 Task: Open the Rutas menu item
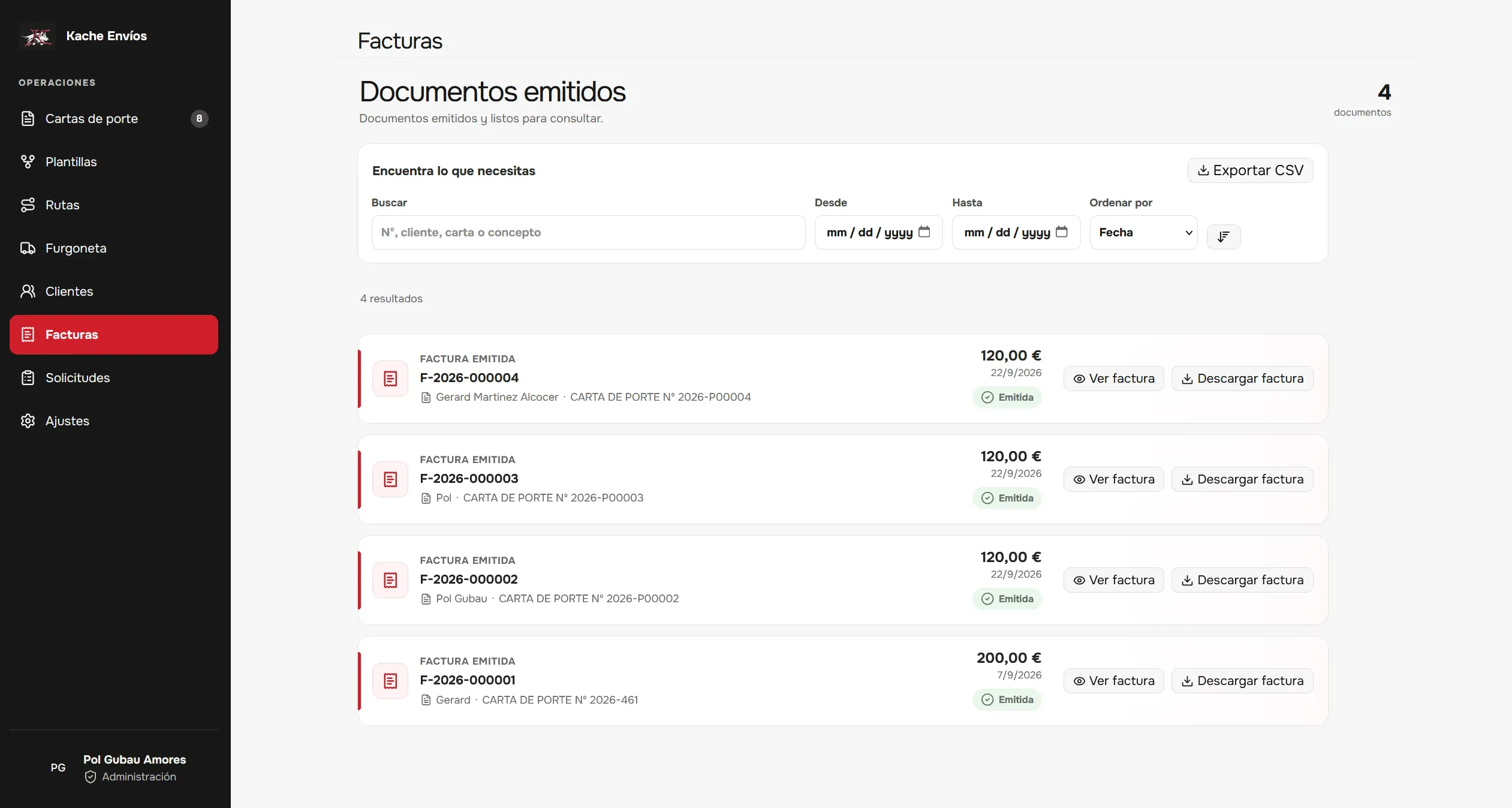(114, 205)
